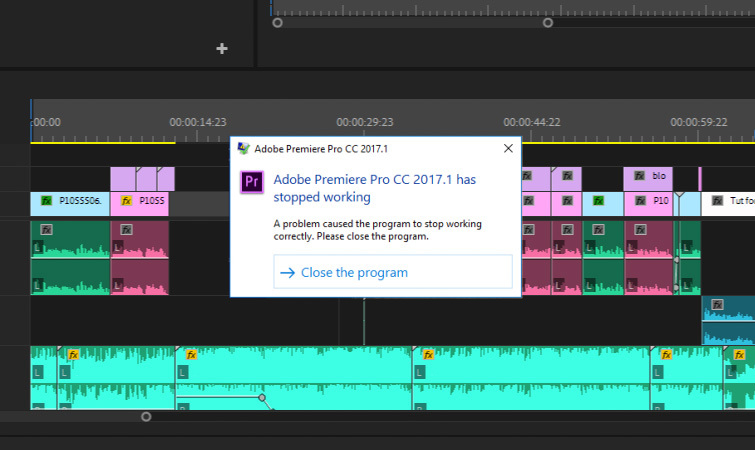Click the yellow fx badge on the pink P10S5 clip

(x=127, y=200)
